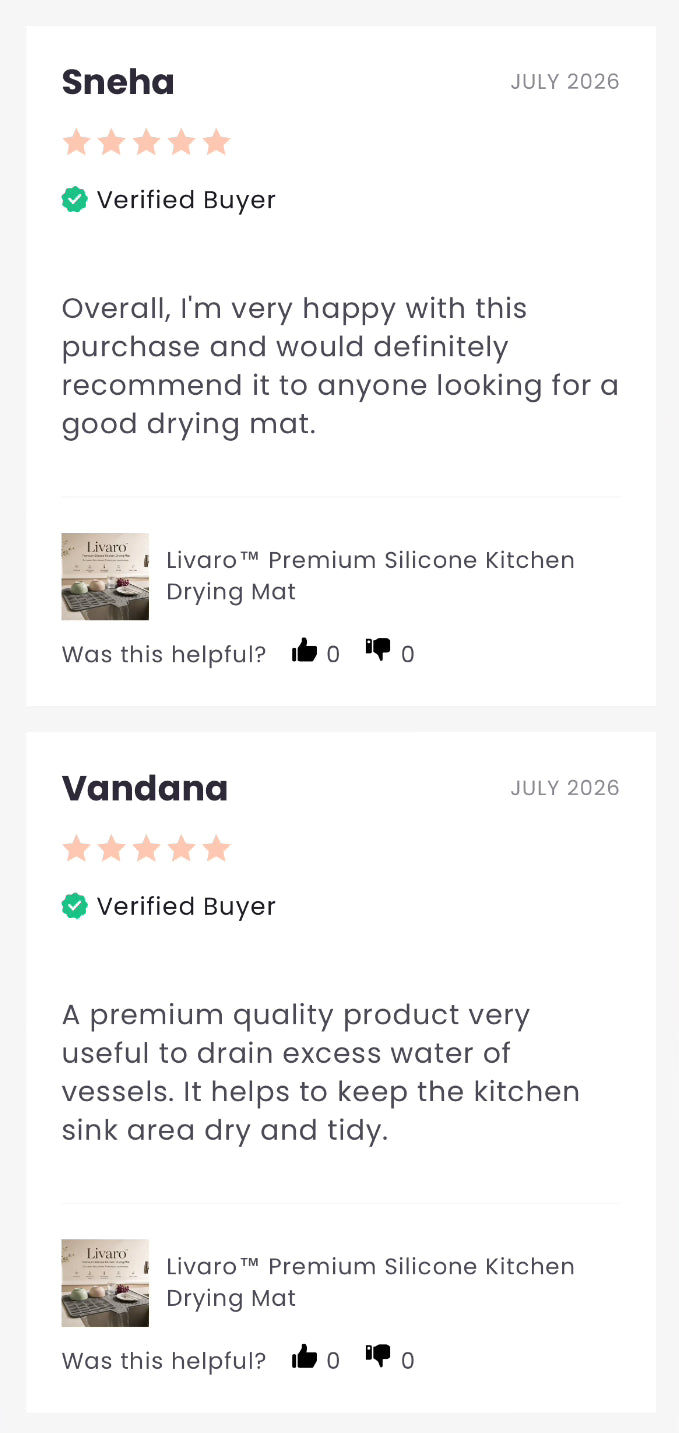This screenshot has width=679, height=1433.
Task: Click the thumbs up count in Vandana's review
Action: pyautogui.click(x=333, y=1361)
